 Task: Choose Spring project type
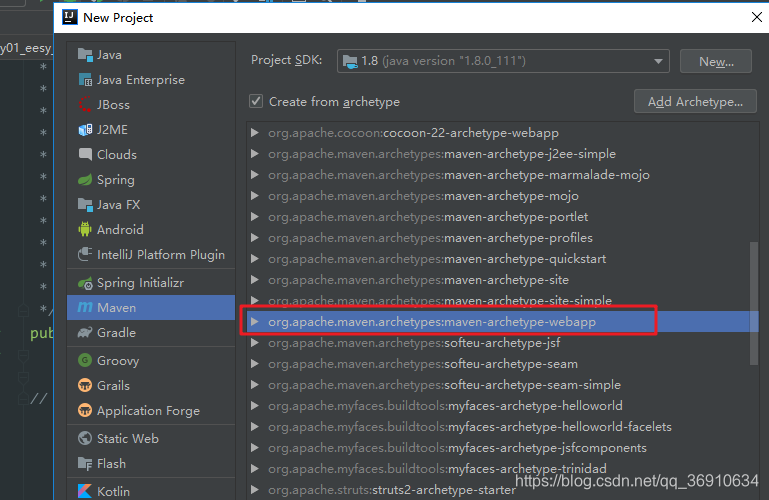[x=151, y=180]
